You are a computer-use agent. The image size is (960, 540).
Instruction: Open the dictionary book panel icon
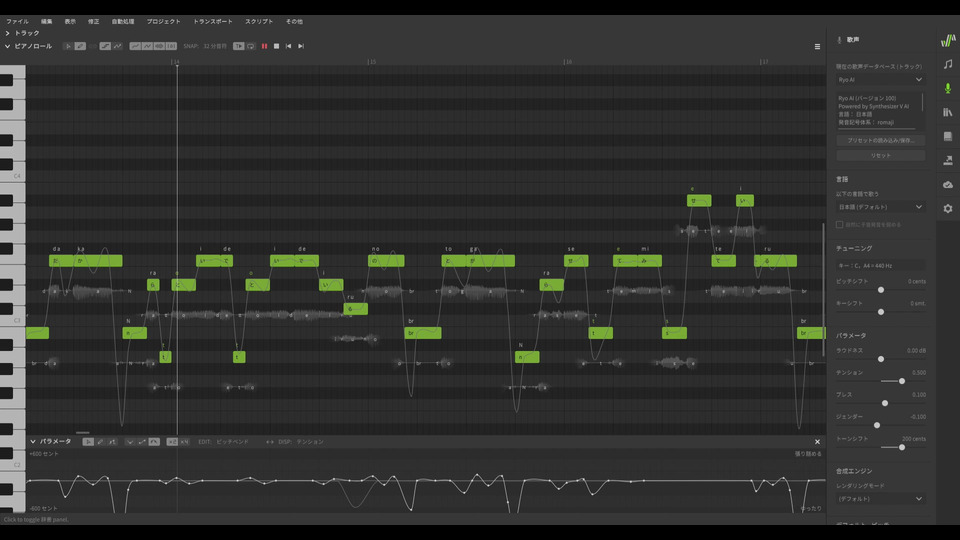pos(948,137)
